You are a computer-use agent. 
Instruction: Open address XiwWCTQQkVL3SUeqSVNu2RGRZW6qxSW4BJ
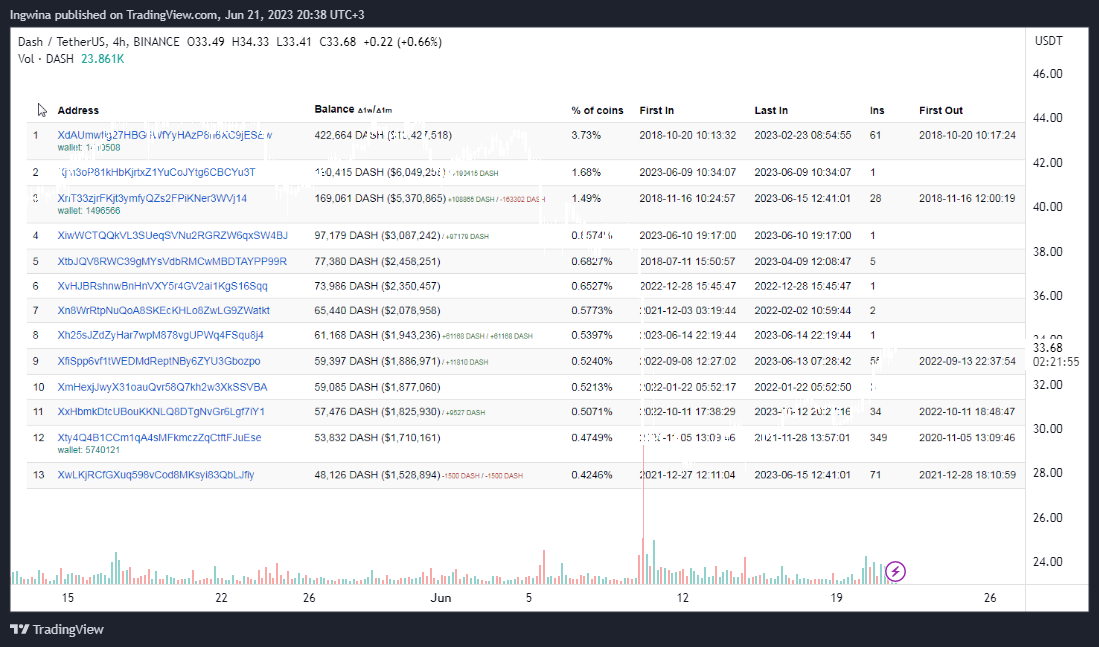point(172,236)
